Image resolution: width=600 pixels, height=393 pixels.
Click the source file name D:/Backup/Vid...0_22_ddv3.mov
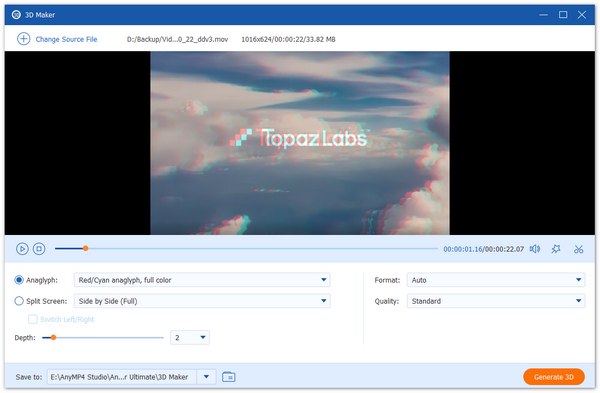(178, 39)
